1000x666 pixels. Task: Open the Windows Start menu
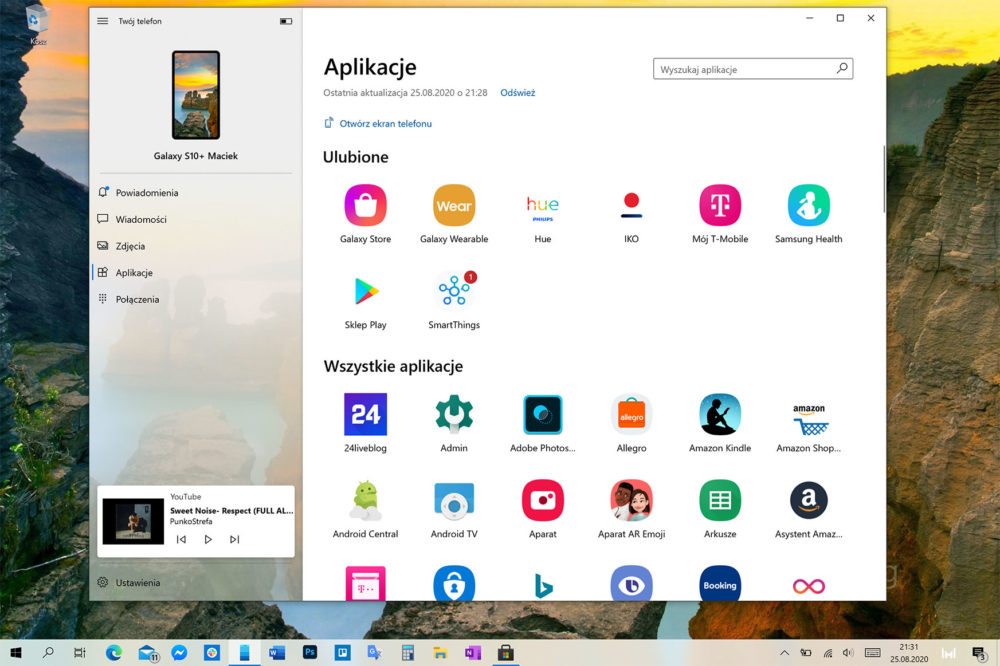(x=16, y=653)
